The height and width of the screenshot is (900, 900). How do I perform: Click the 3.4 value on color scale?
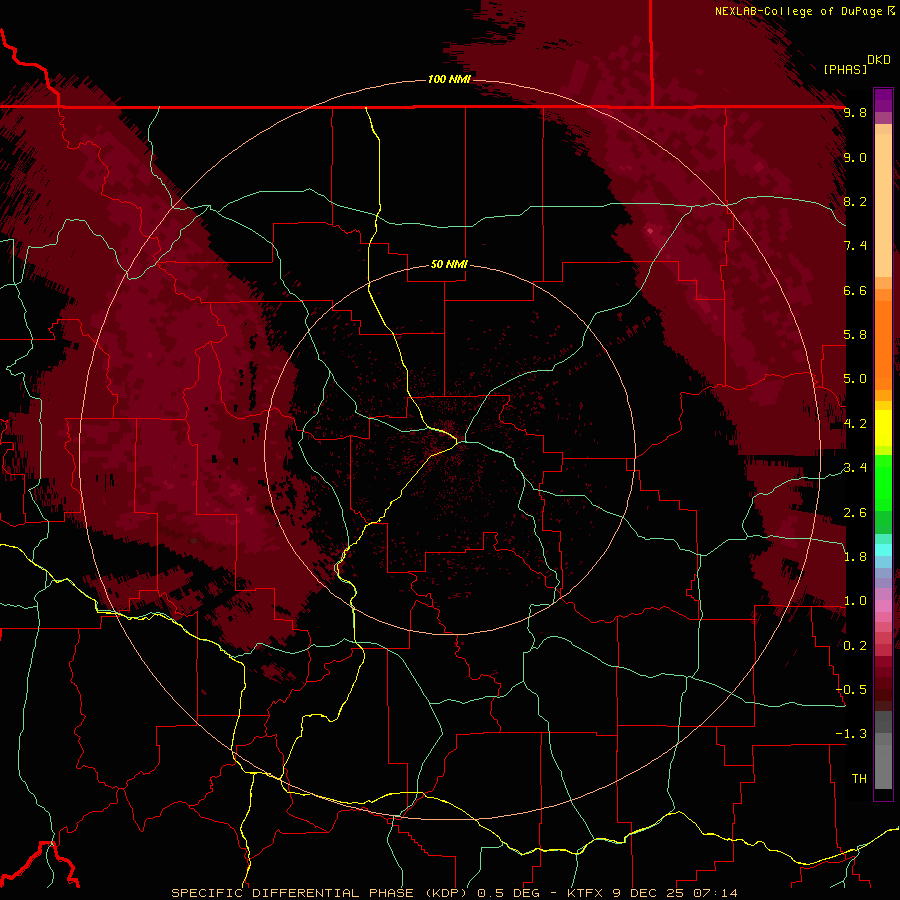(x=855, y=468)
